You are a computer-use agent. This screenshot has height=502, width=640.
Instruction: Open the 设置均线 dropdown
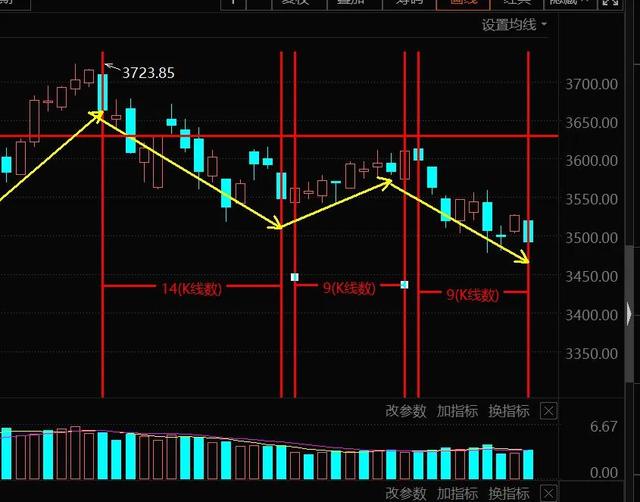coord(514,25)
